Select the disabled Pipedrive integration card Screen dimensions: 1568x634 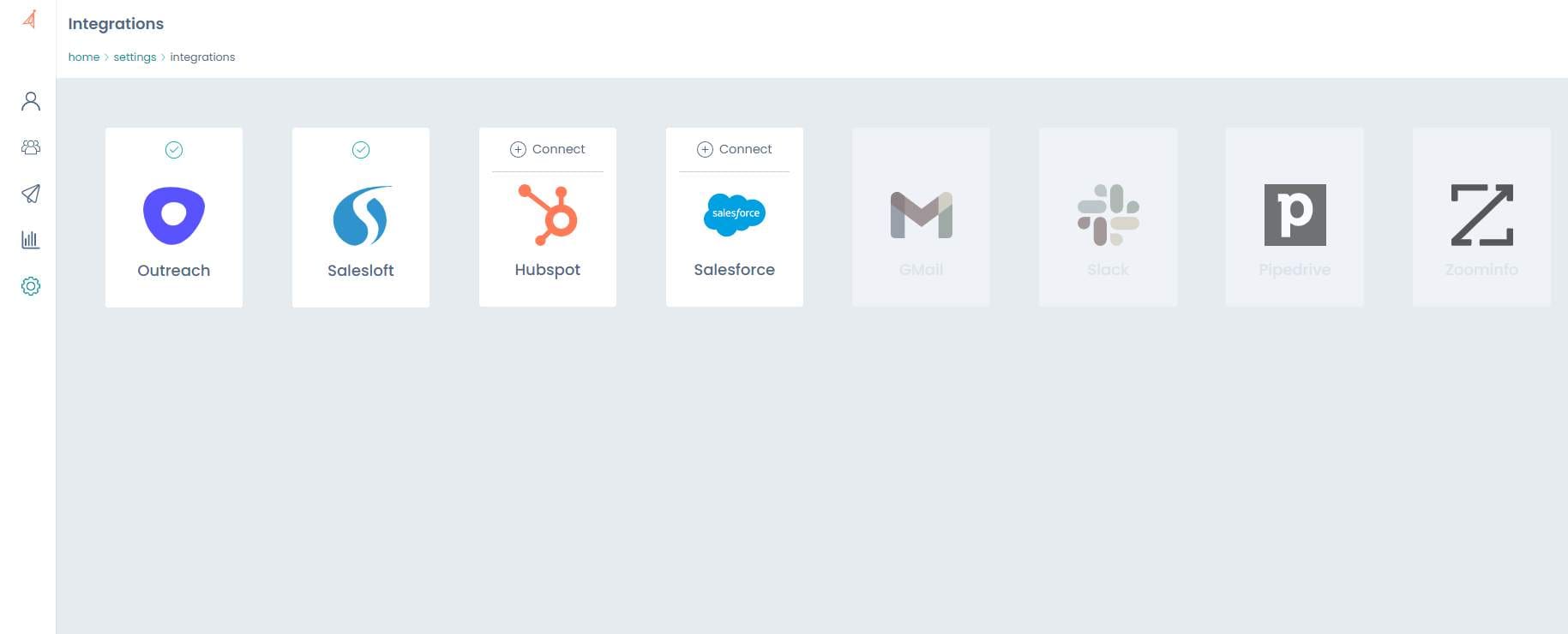[x=1295, y=217]
